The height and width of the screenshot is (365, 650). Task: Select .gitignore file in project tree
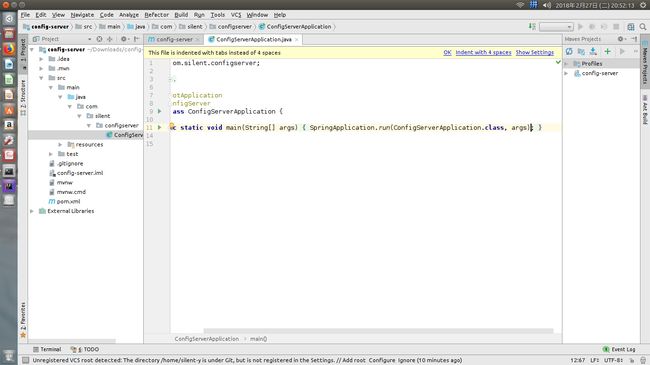[70, 163]
